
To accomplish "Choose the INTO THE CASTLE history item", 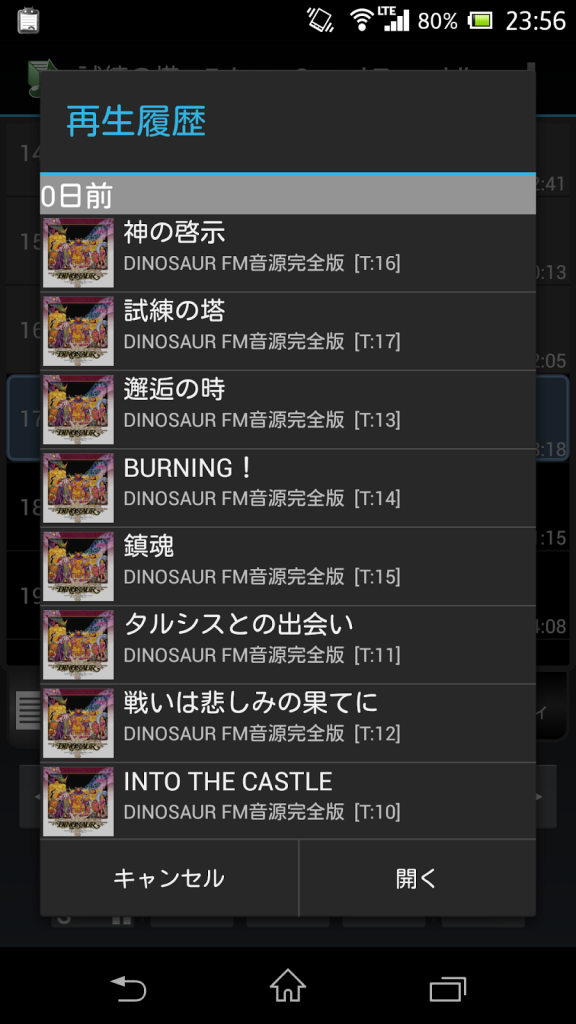I will 288,801.
